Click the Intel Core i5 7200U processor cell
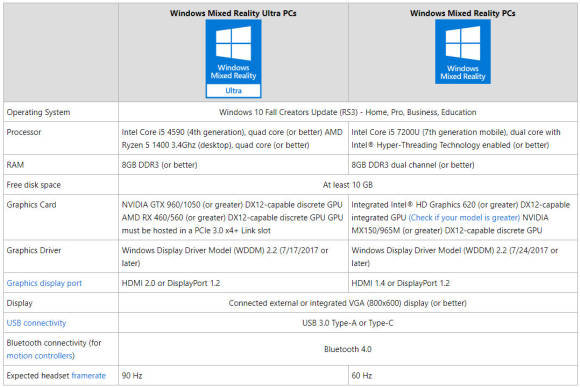Screen dimensions: 580x387 coord(463,138)
